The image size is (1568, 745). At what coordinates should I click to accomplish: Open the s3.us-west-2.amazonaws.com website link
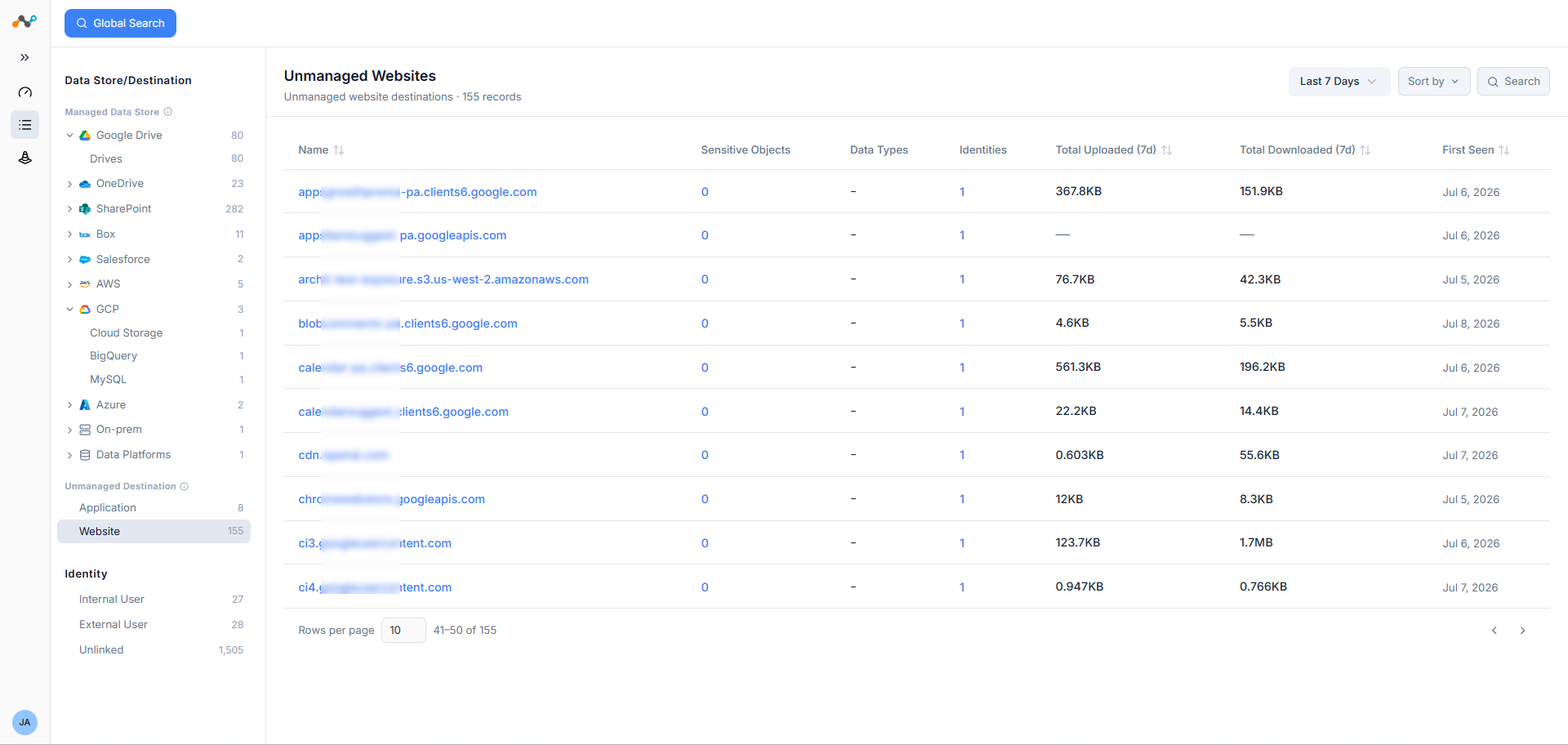(x=443, y=279)
